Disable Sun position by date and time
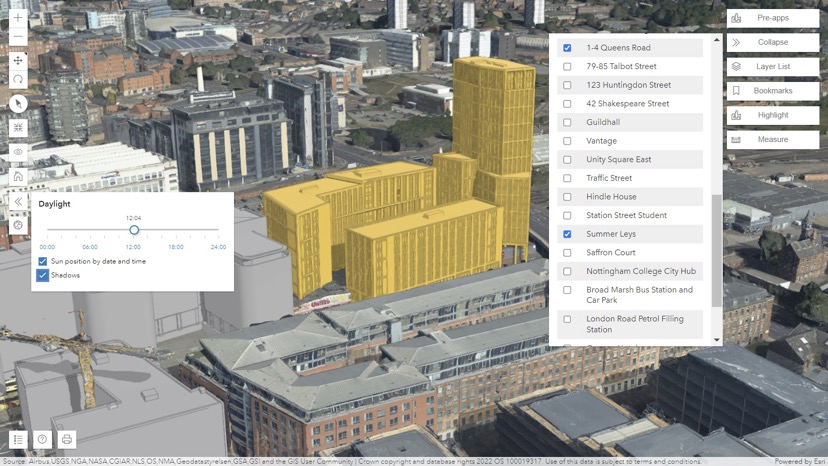 click(x=43, y=261)
